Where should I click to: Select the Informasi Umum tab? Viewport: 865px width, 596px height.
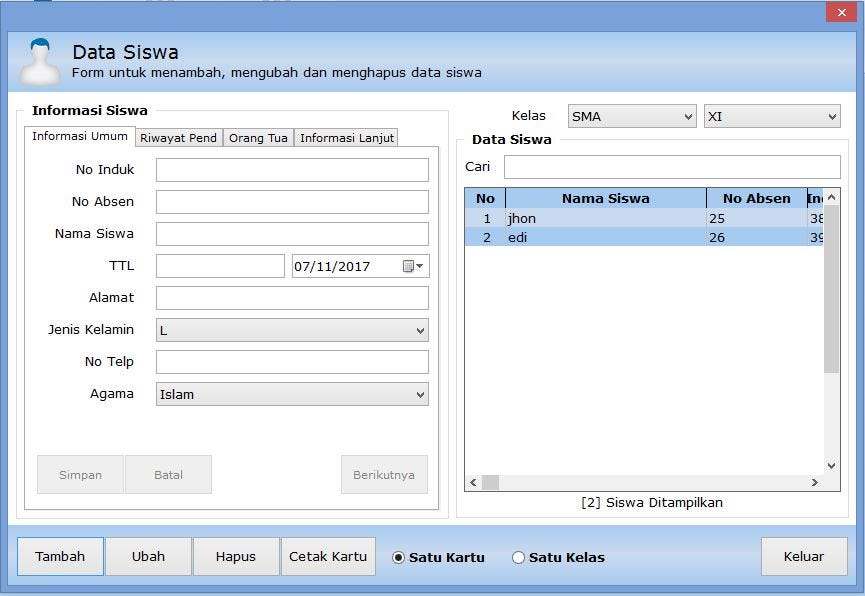click(81, 137)
